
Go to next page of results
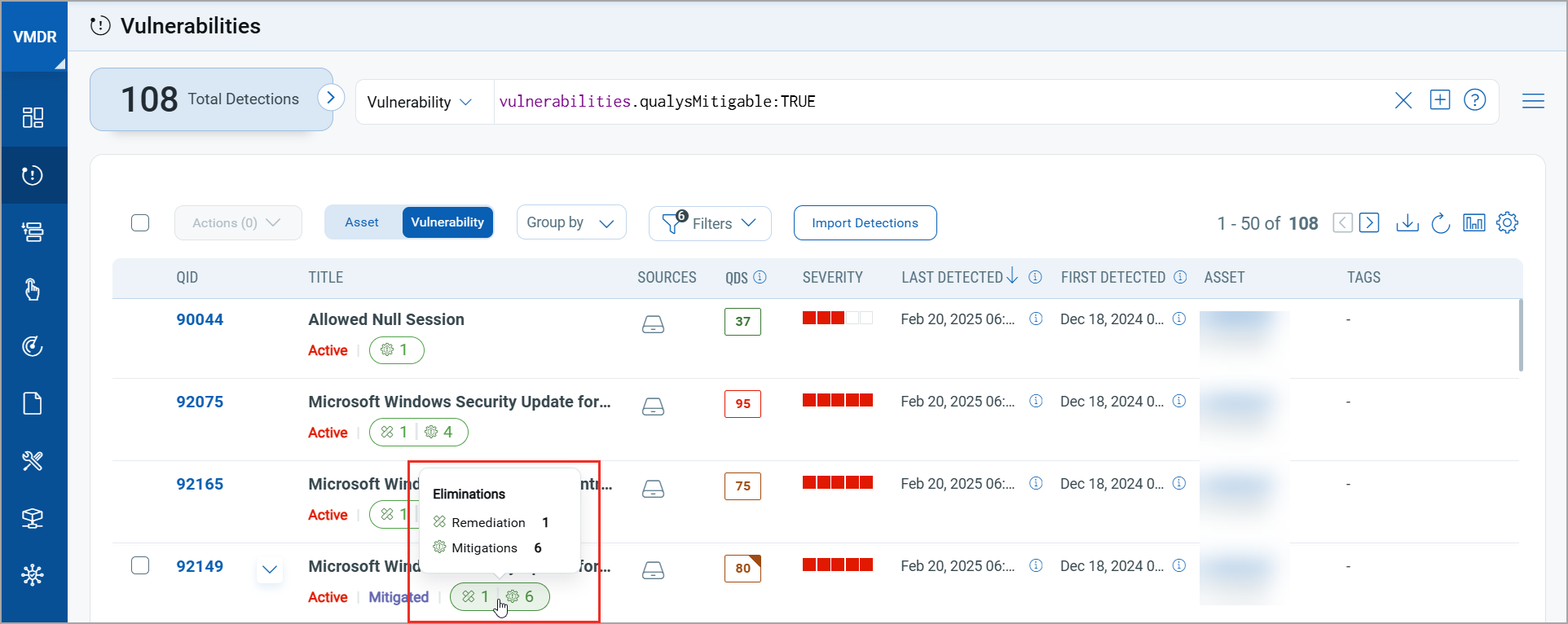click(1369, 222)
